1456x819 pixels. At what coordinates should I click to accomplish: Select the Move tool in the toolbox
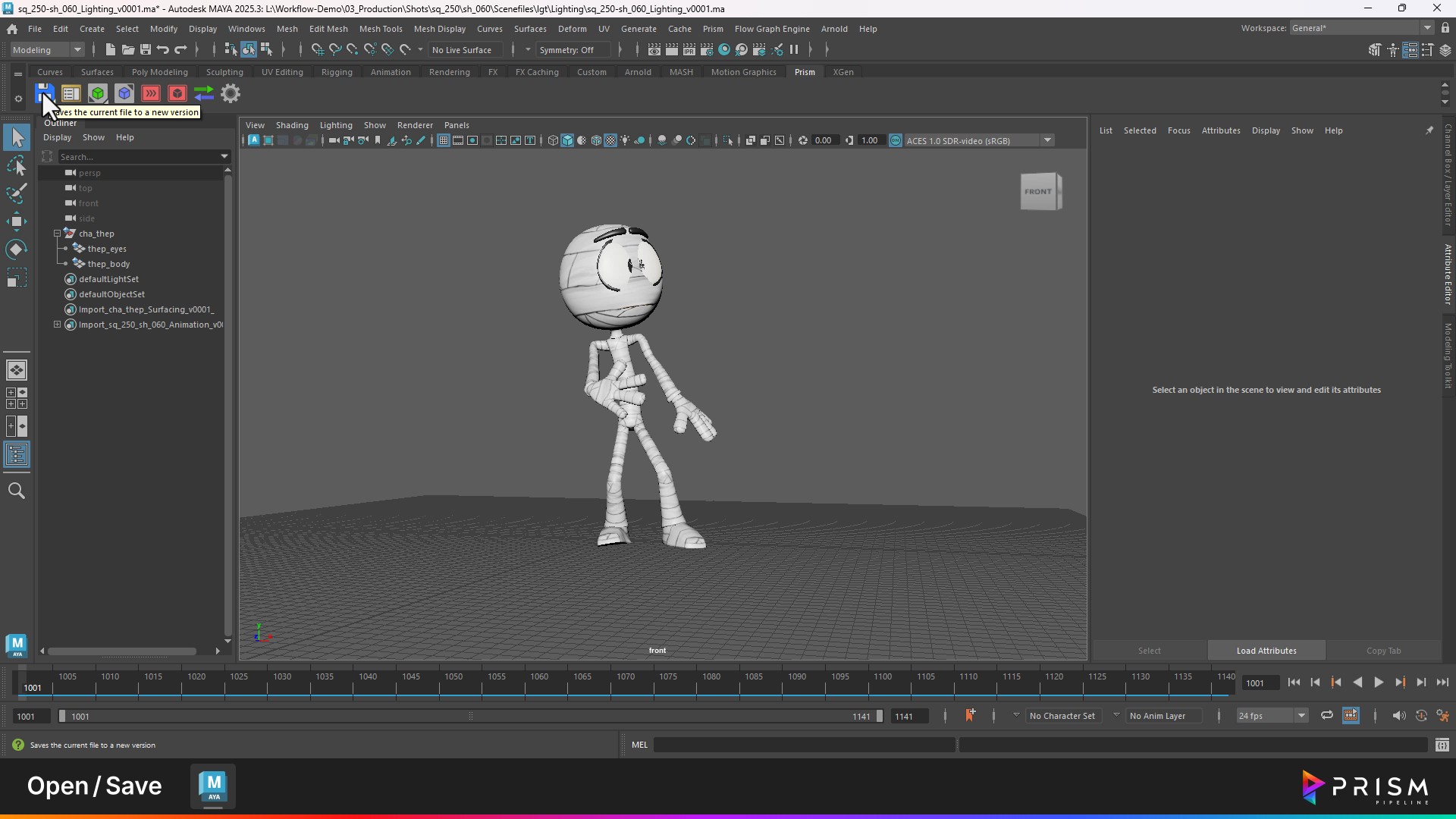coord(17,221)
